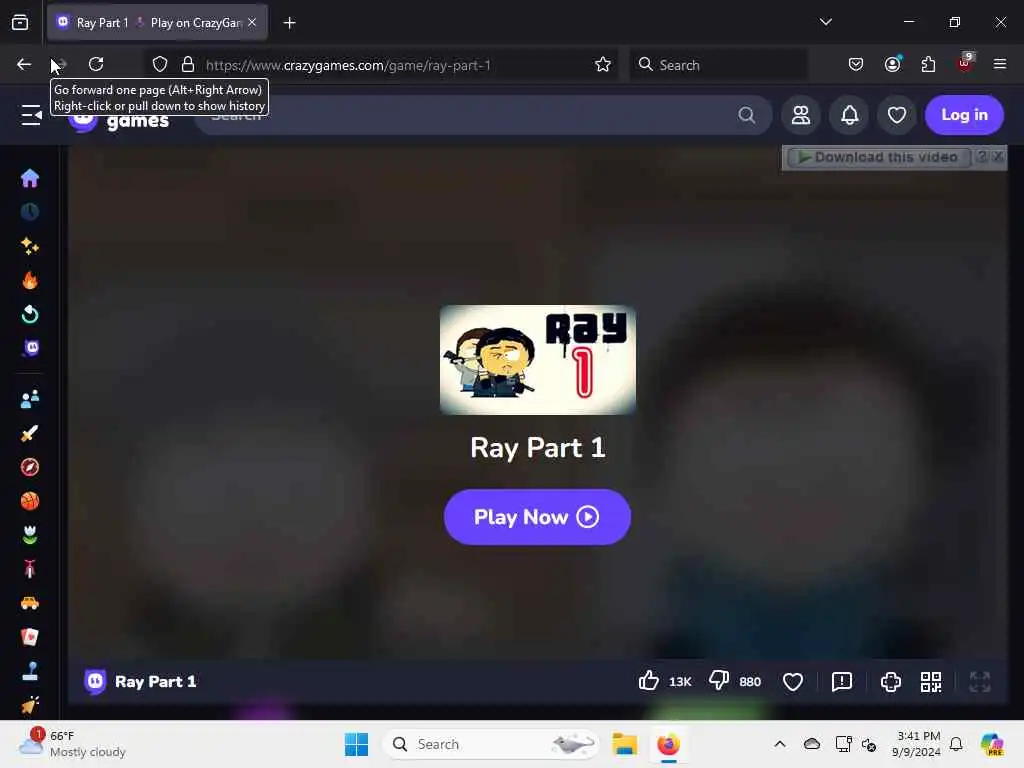Viewport: 1024px width, 768px height.
Task: Open Recently played clock icon in sidebar
Action: (x=29, y=212)
